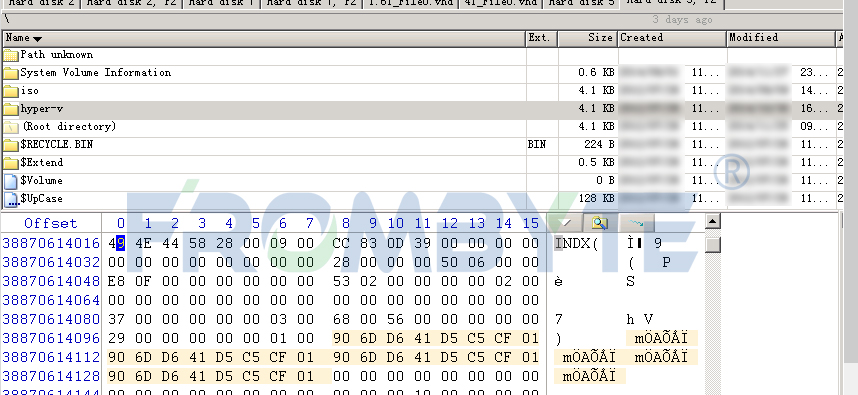Select the $RECYCLE.BIN folder icon
858x395 pixels.
click(x=11, y=145)
